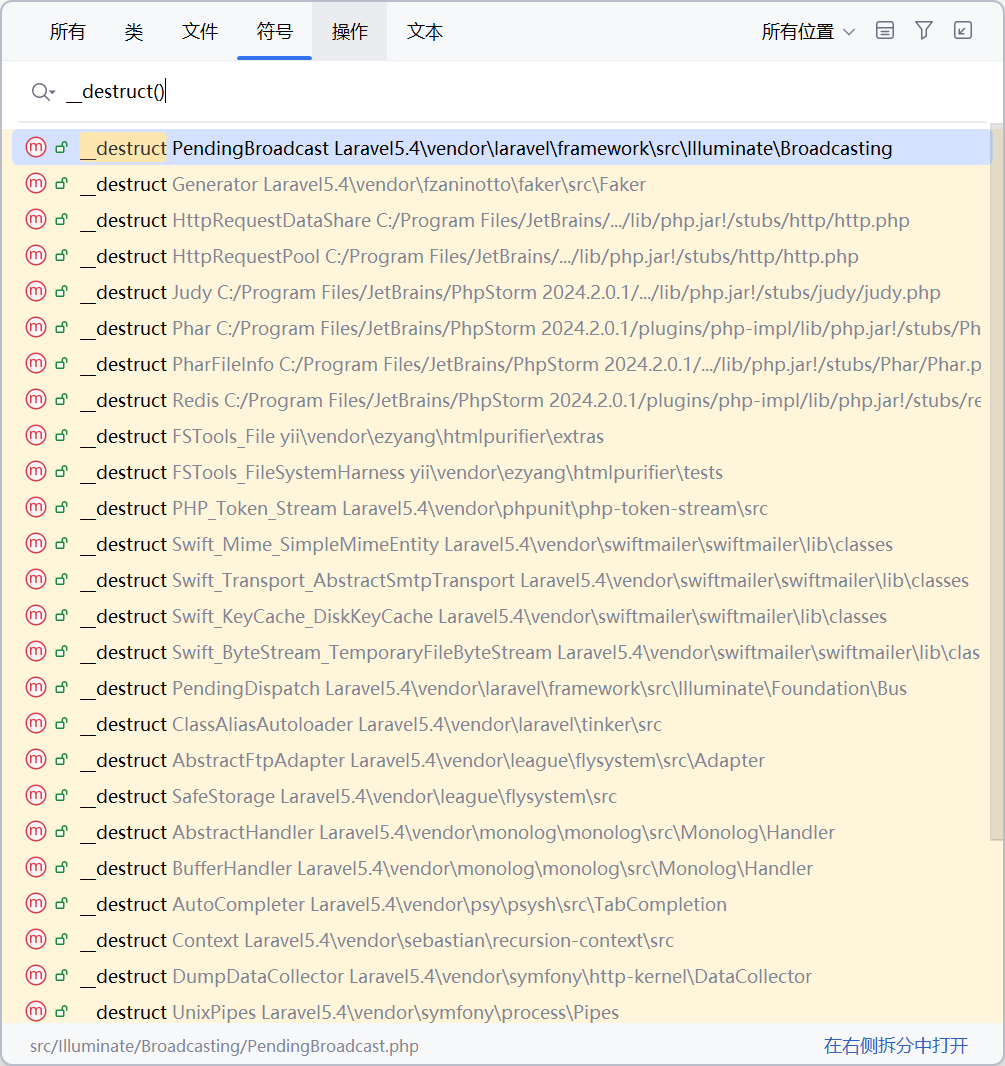The width and height of the screenshot is (1005, 1066).
Task: Click public lock icon of FSTools_File row
Action: pos(62,435)
